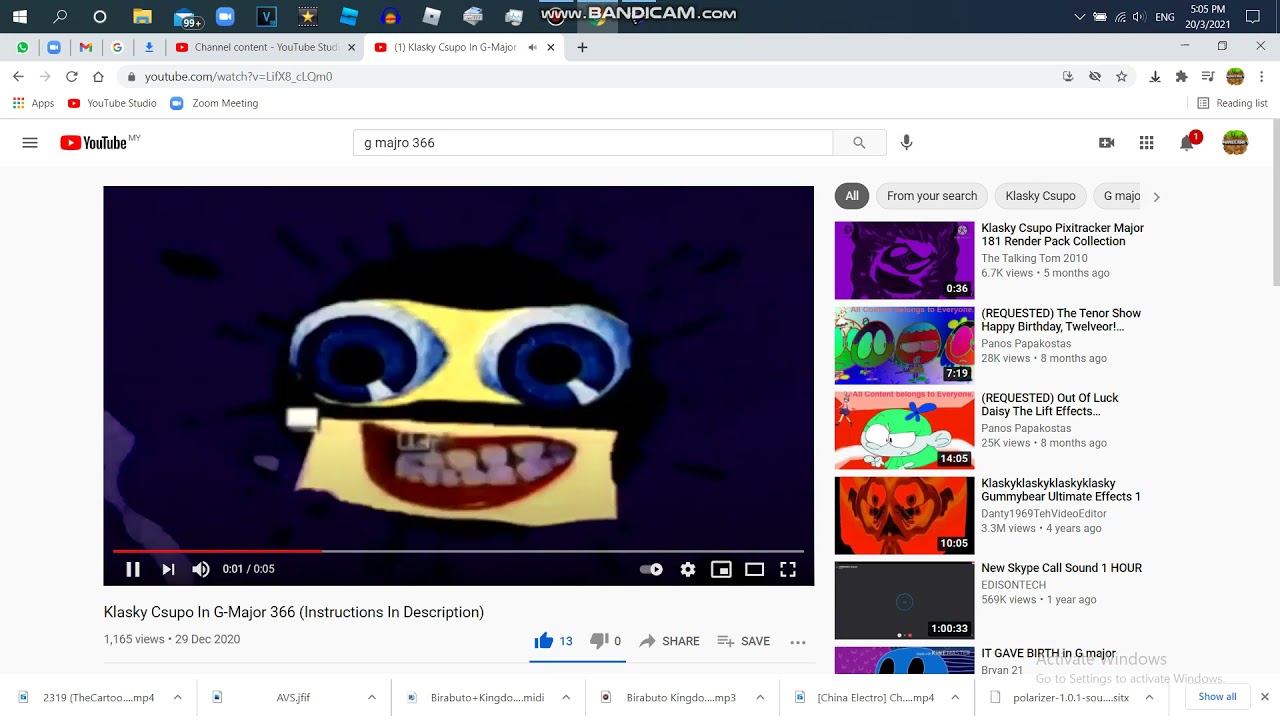Close the downloads shelf
This screenshot has height=720, width=1280.
1264,697
